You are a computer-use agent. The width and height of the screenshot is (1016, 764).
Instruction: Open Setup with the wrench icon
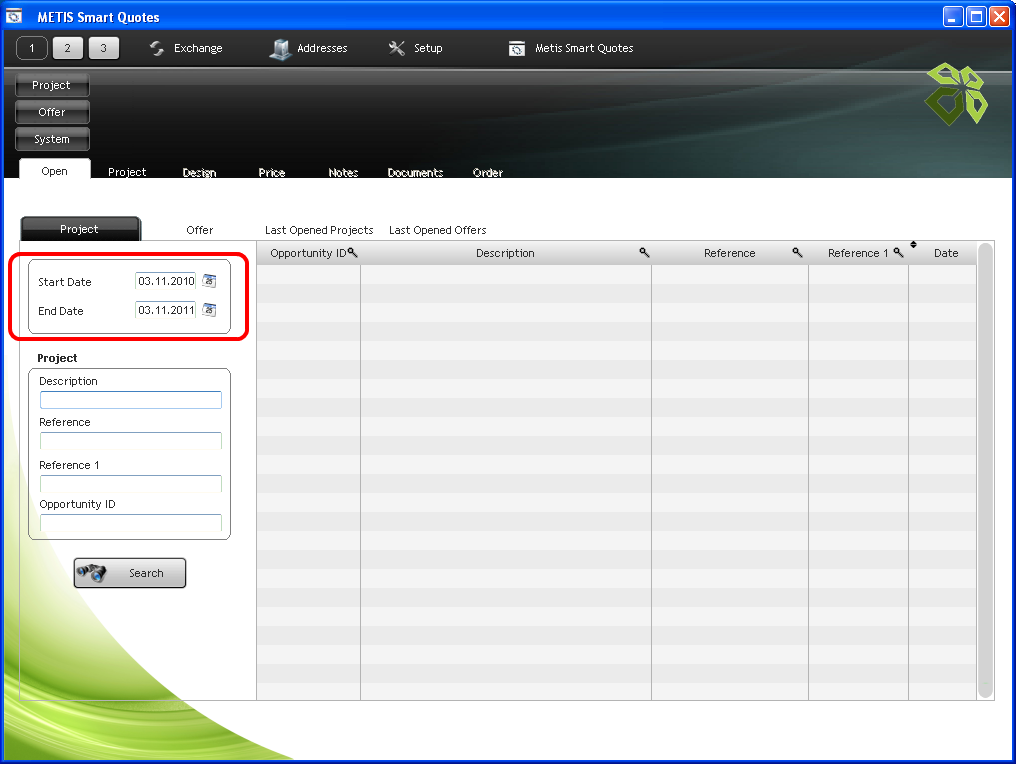397,48
